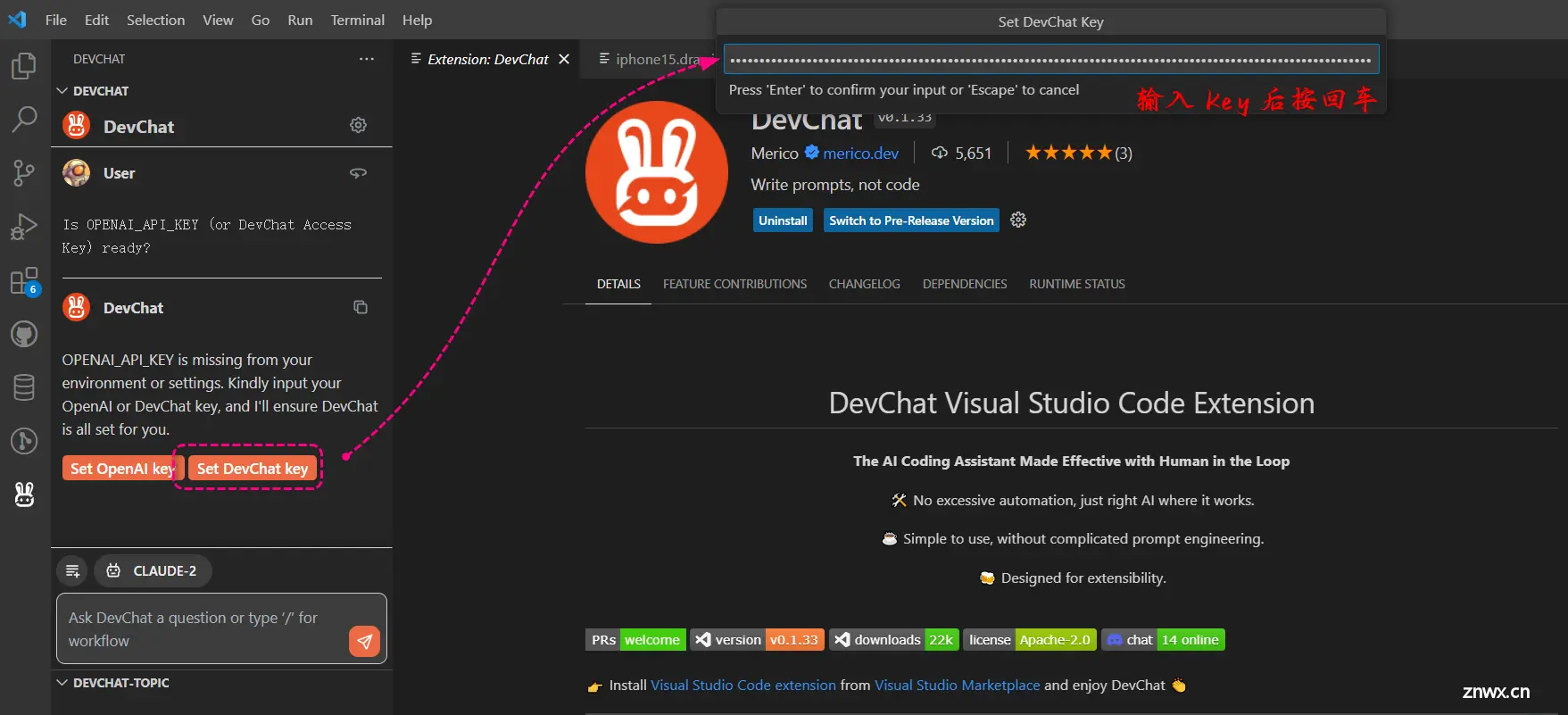
Task: Click the Set DevChat key button
Action: [253, 469]
